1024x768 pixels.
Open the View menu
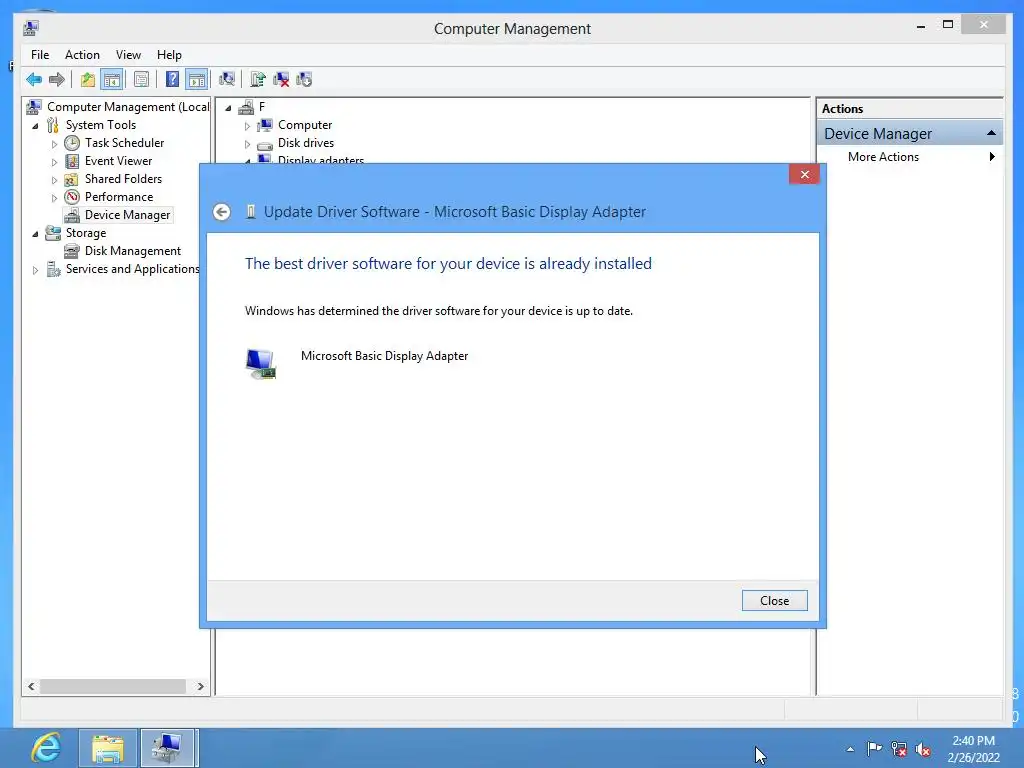pos(128,55)
